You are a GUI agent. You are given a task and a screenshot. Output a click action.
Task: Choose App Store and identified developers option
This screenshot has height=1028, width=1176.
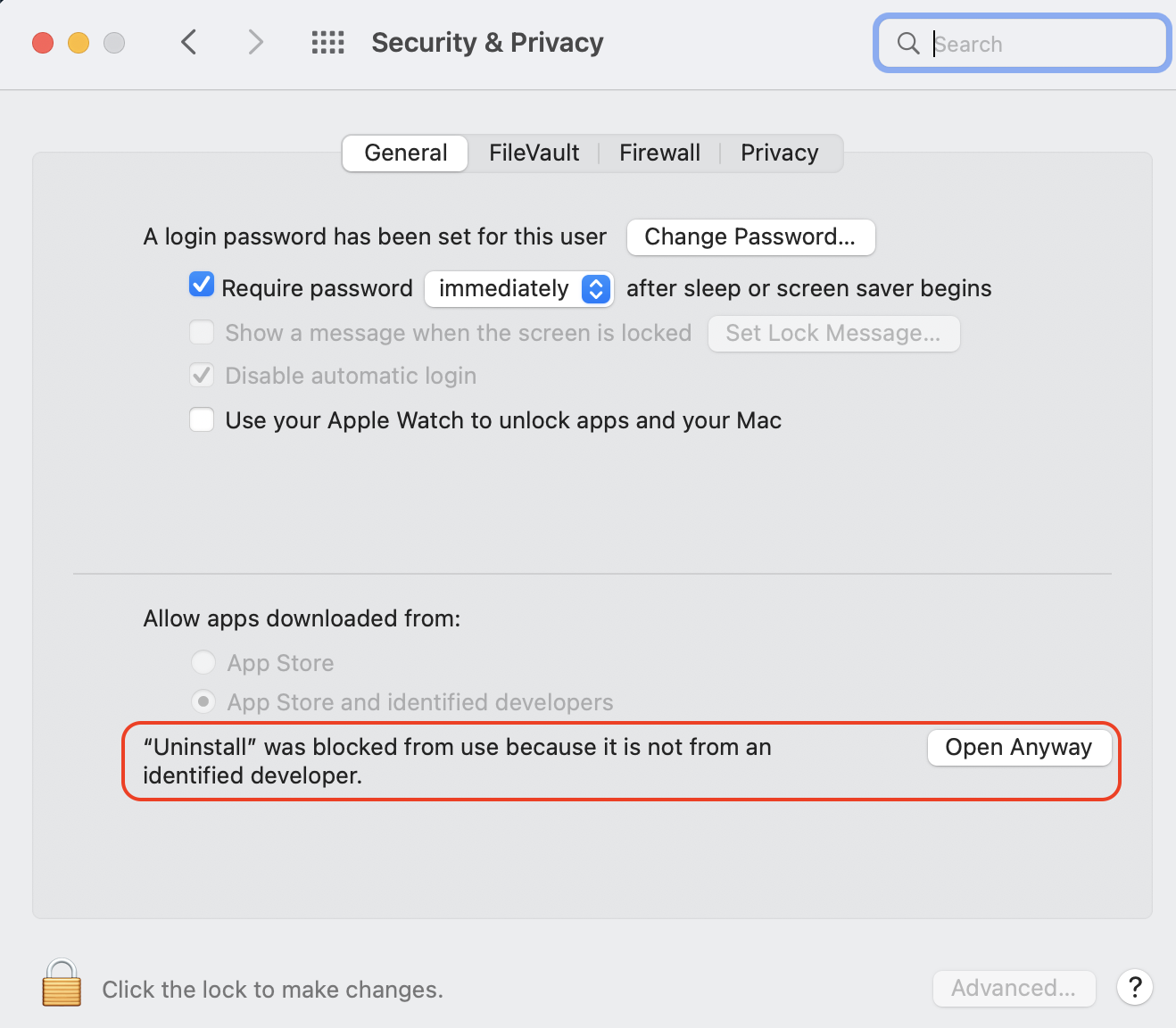203,701
